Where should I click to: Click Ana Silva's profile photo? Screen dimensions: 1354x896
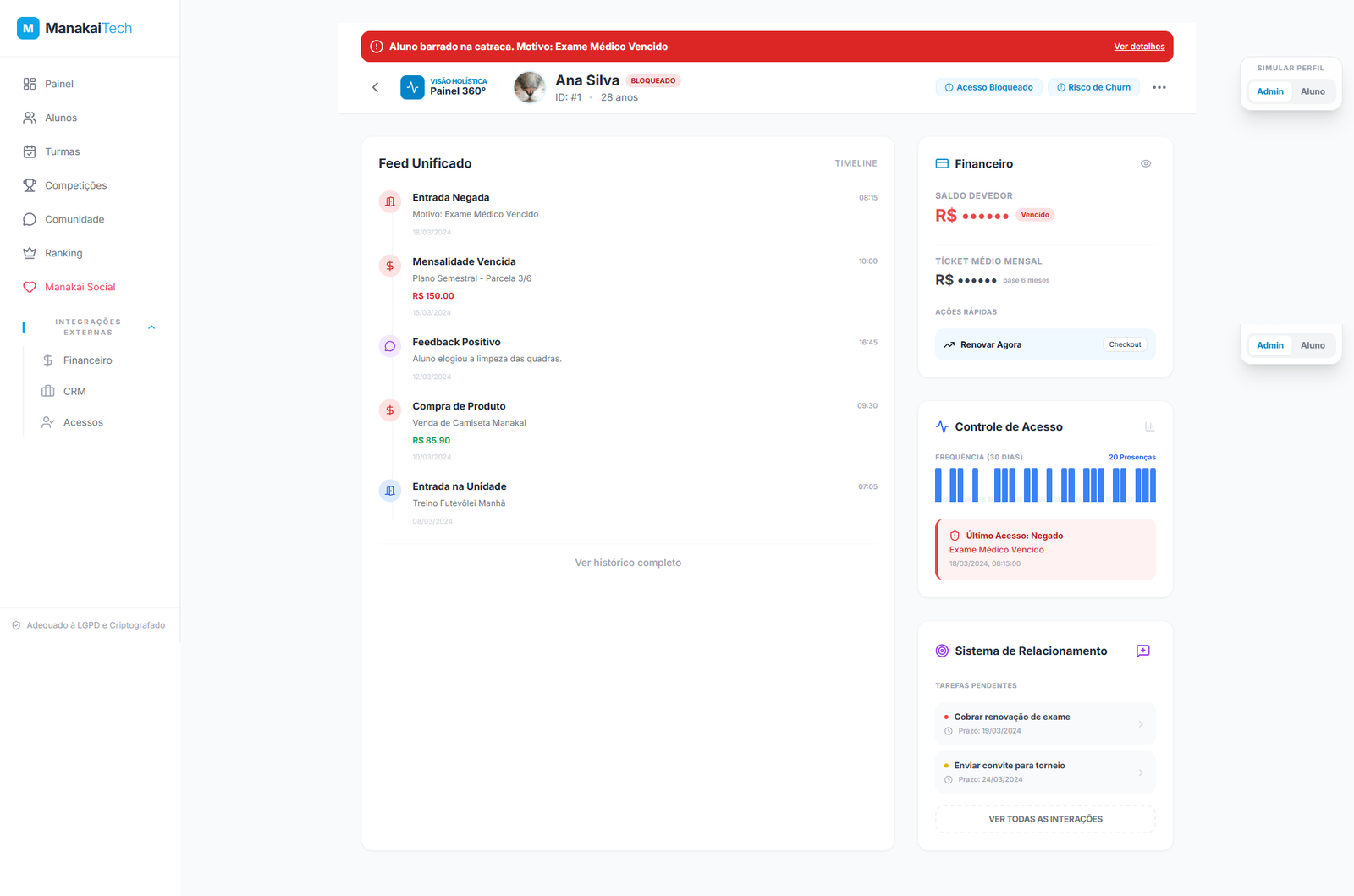tap(530, 87)
